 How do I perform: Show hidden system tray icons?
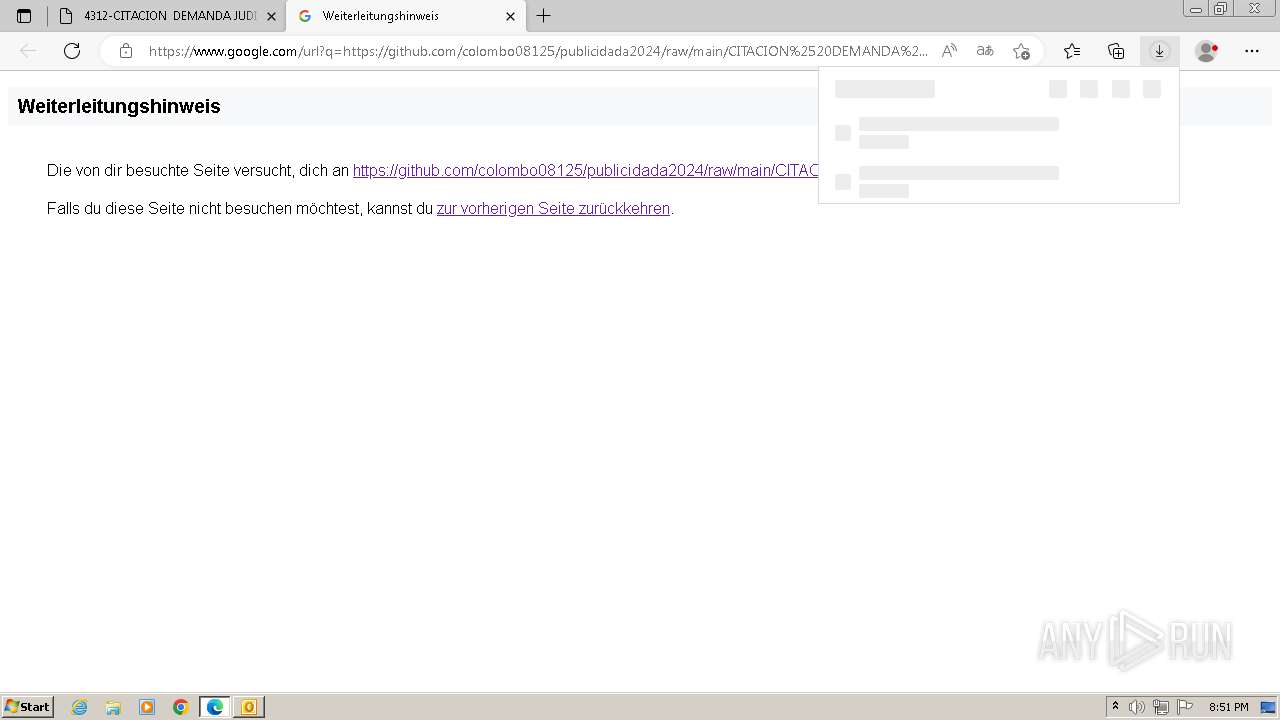tap(1116, 707)
